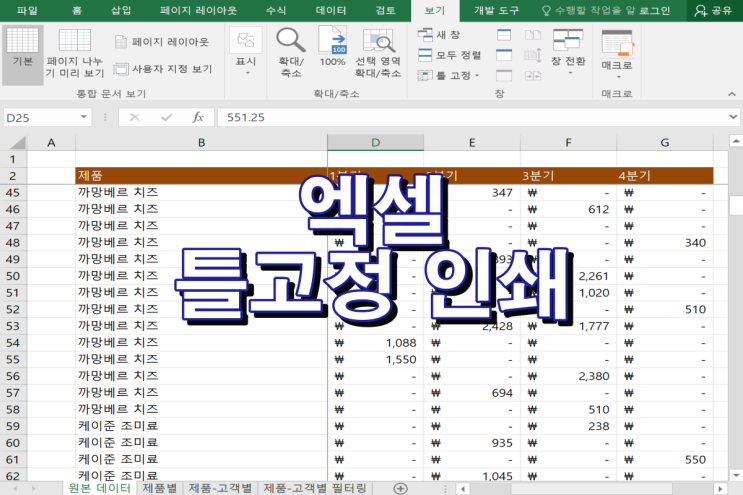Click the Name Box showing D25

tap(40, 117)
